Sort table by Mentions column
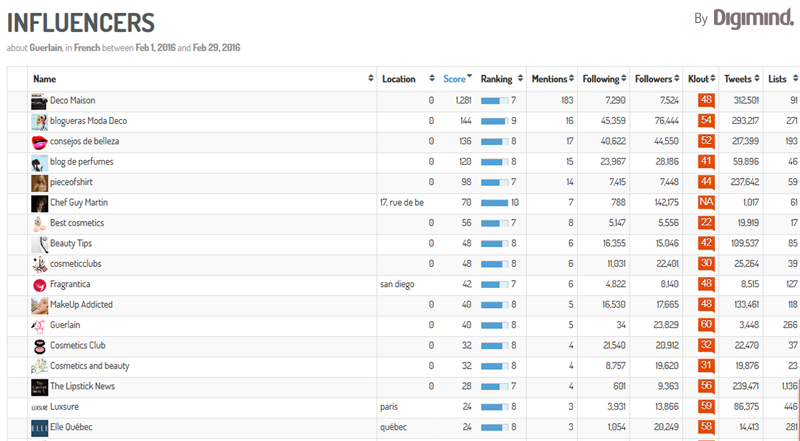Image resolution: width=800 pixels, height=441 pixels. (x=552, y=79)
